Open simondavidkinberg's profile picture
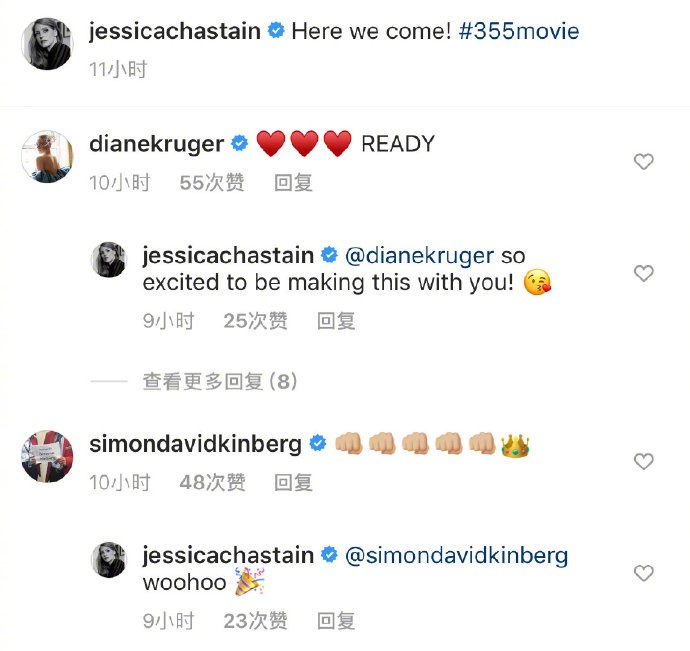The width and height of the screenshot is (690, 651). (x=46, y=455)
